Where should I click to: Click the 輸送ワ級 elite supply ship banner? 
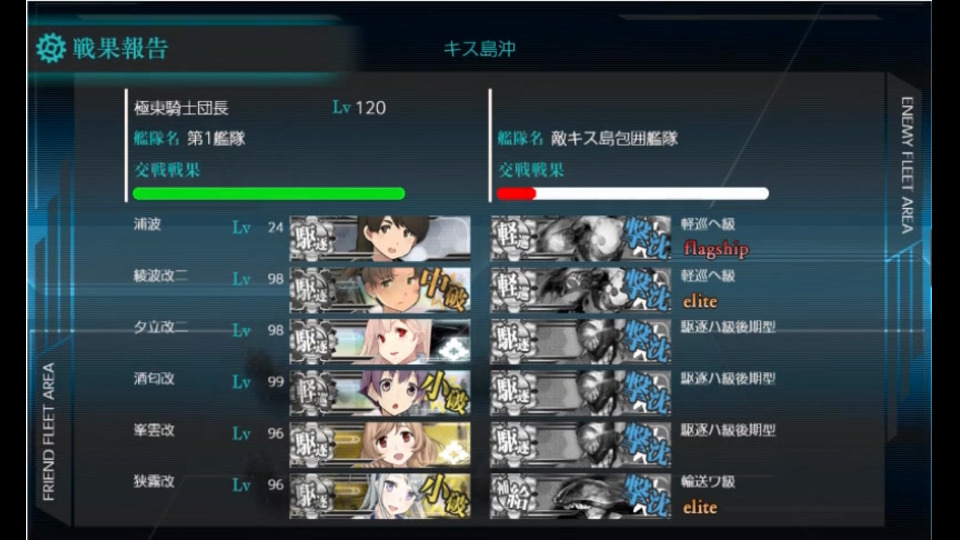coord(580,496)
